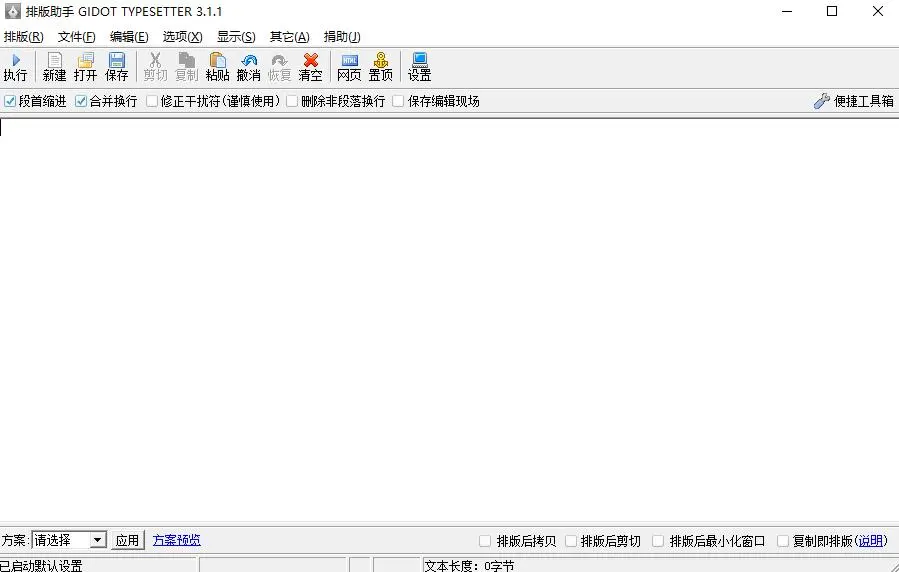Viewport: 899px width, 572px height.
Task: Toggle the 段首缩进 checkbox
Action: [10, 101]
